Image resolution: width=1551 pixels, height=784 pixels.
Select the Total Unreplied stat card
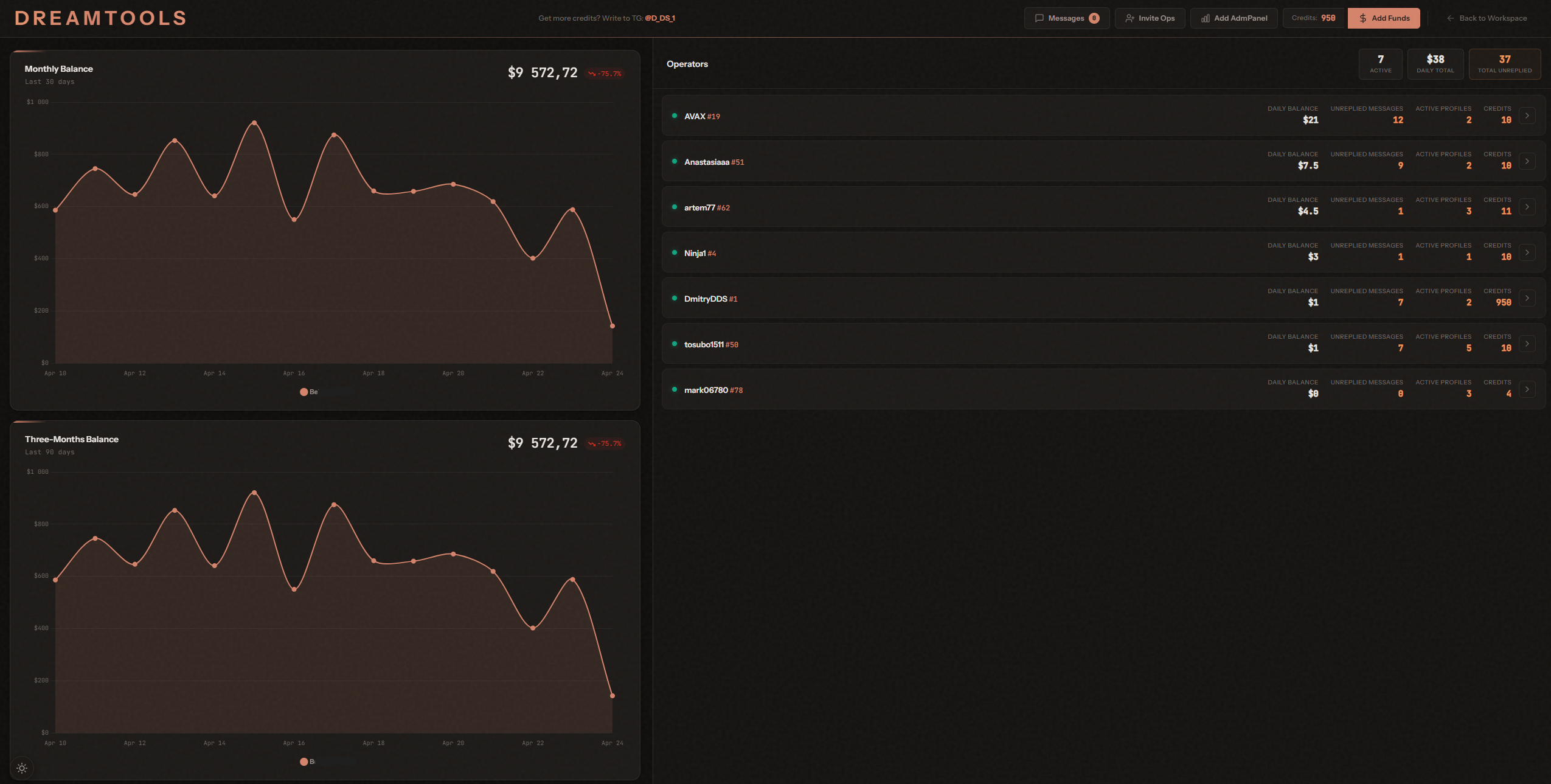pyautogui.click(x=1504, y=64)
